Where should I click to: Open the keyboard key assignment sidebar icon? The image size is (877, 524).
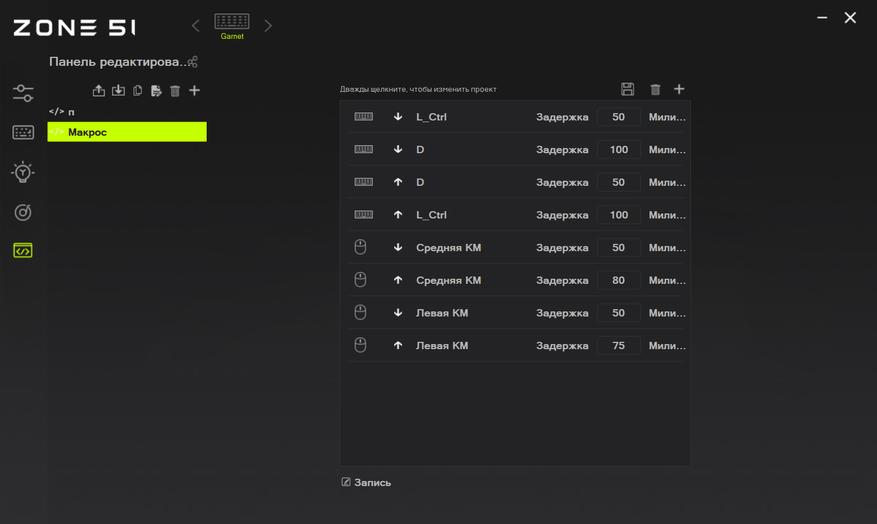(23, 133)
